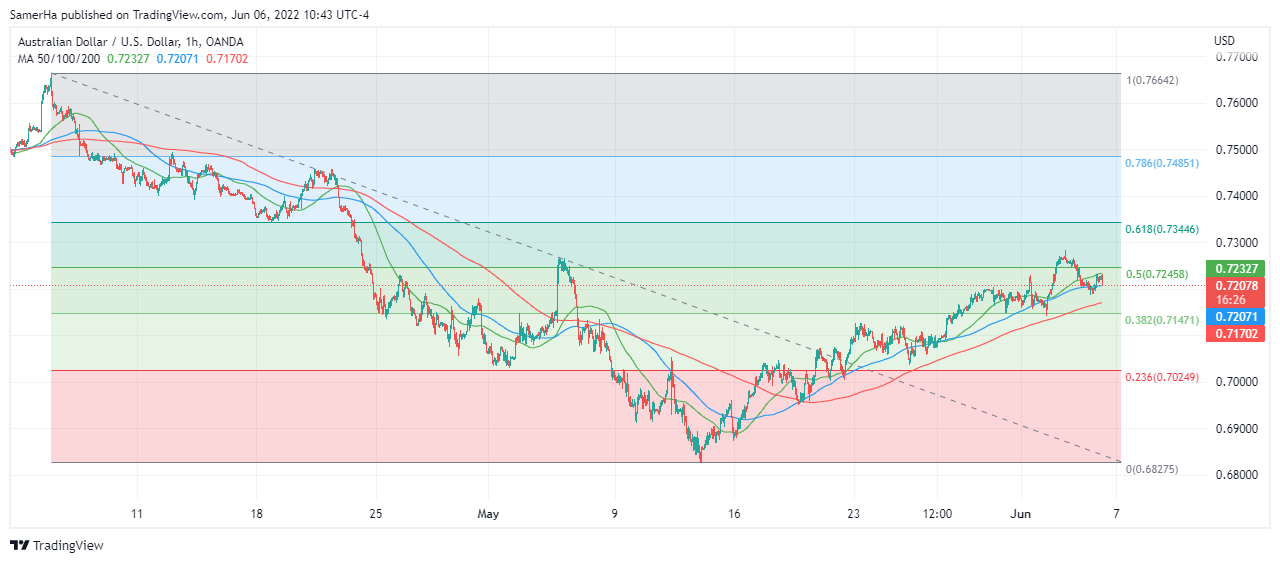This screenshot has width=1280, height=563.
Task: Select the red 0.71702 value in MA legend
Action: (x=227, y=59)
